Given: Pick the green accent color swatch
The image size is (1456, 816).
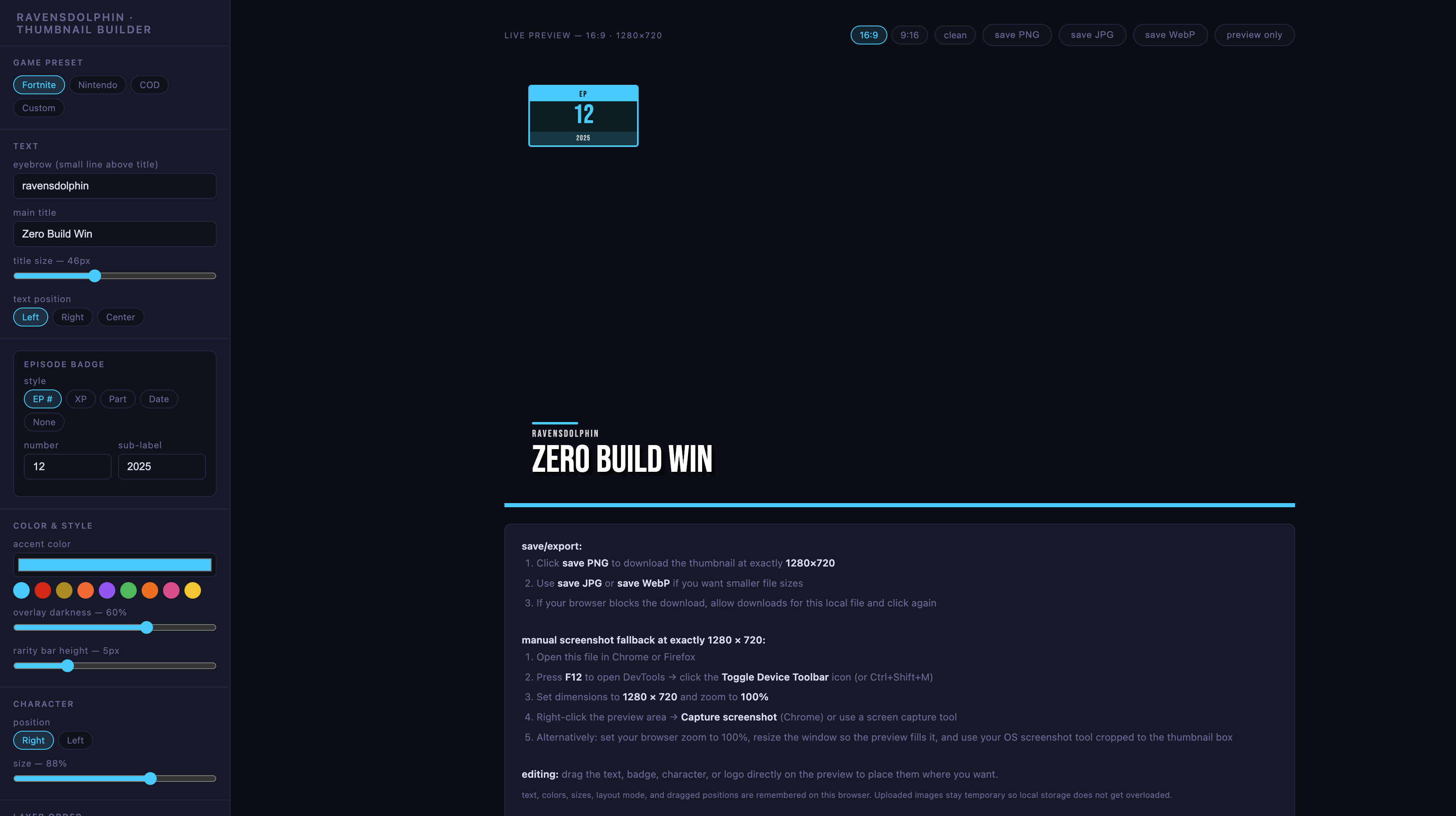Looking at the screenshot, I should click(x=128, y=590).
